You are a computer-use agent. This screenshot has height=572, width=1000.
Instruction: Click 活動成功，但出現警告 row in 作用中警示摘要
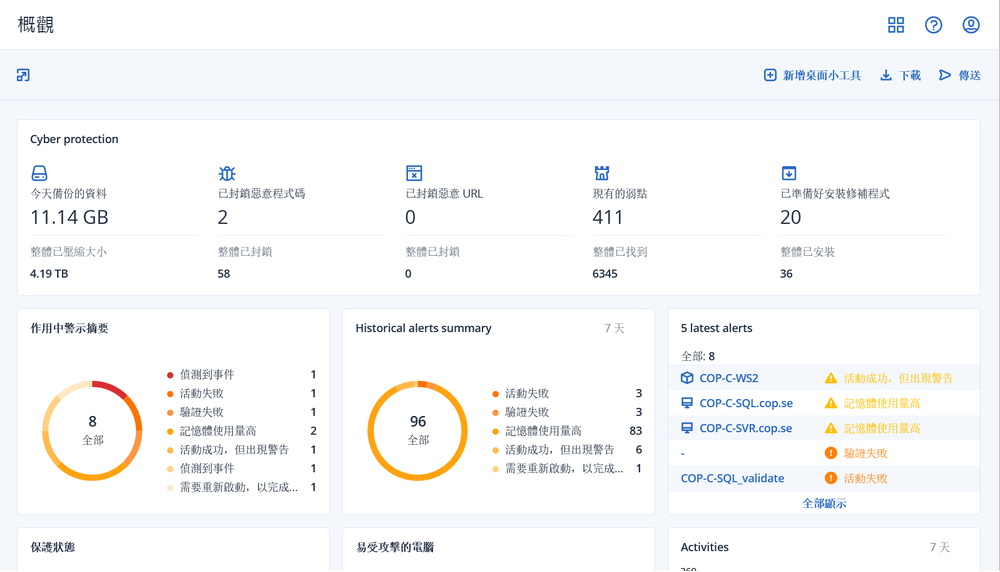tap(241, 450)
